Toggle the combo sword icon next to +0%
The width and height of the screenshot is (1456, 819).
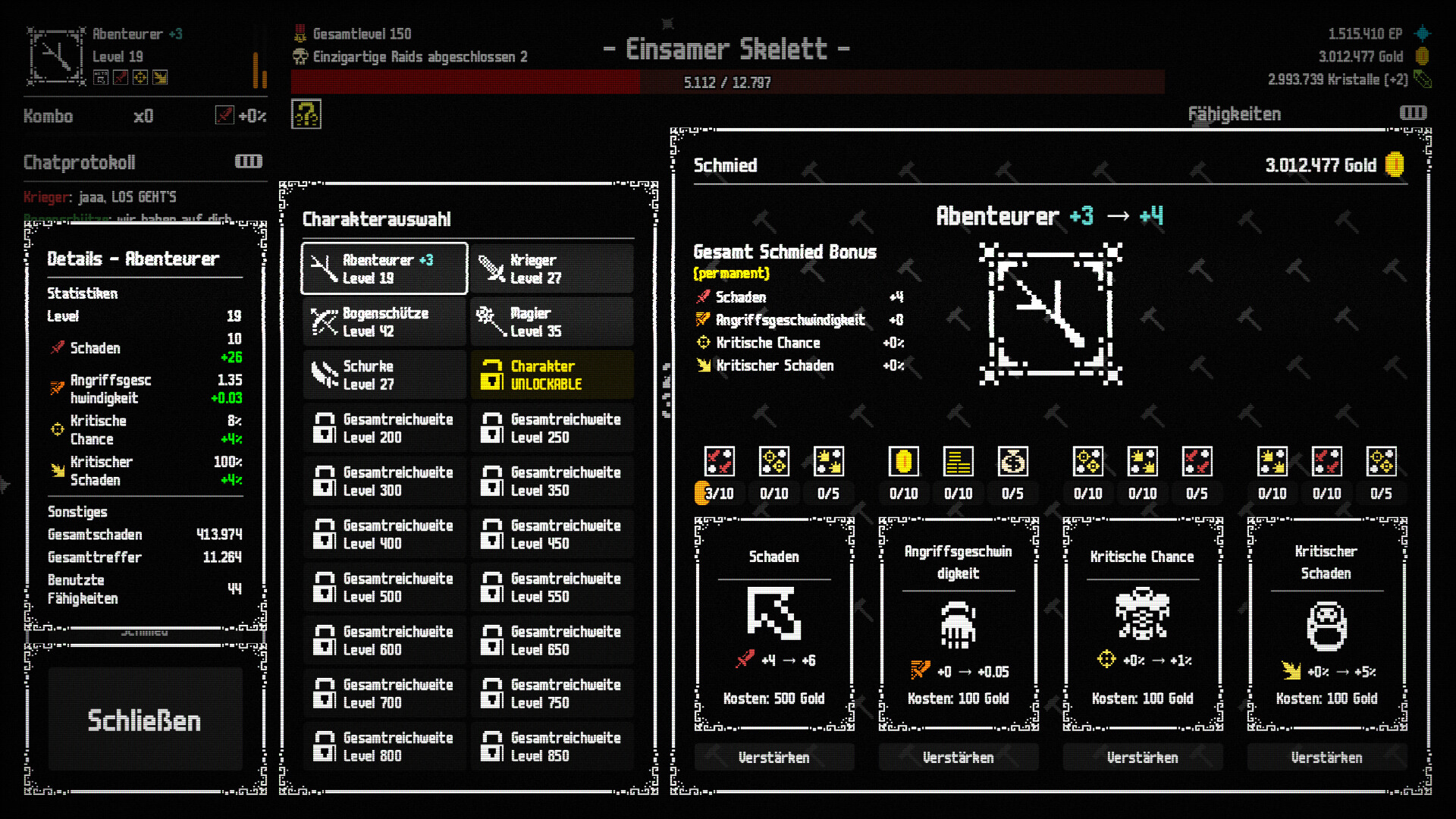[224, 115]
